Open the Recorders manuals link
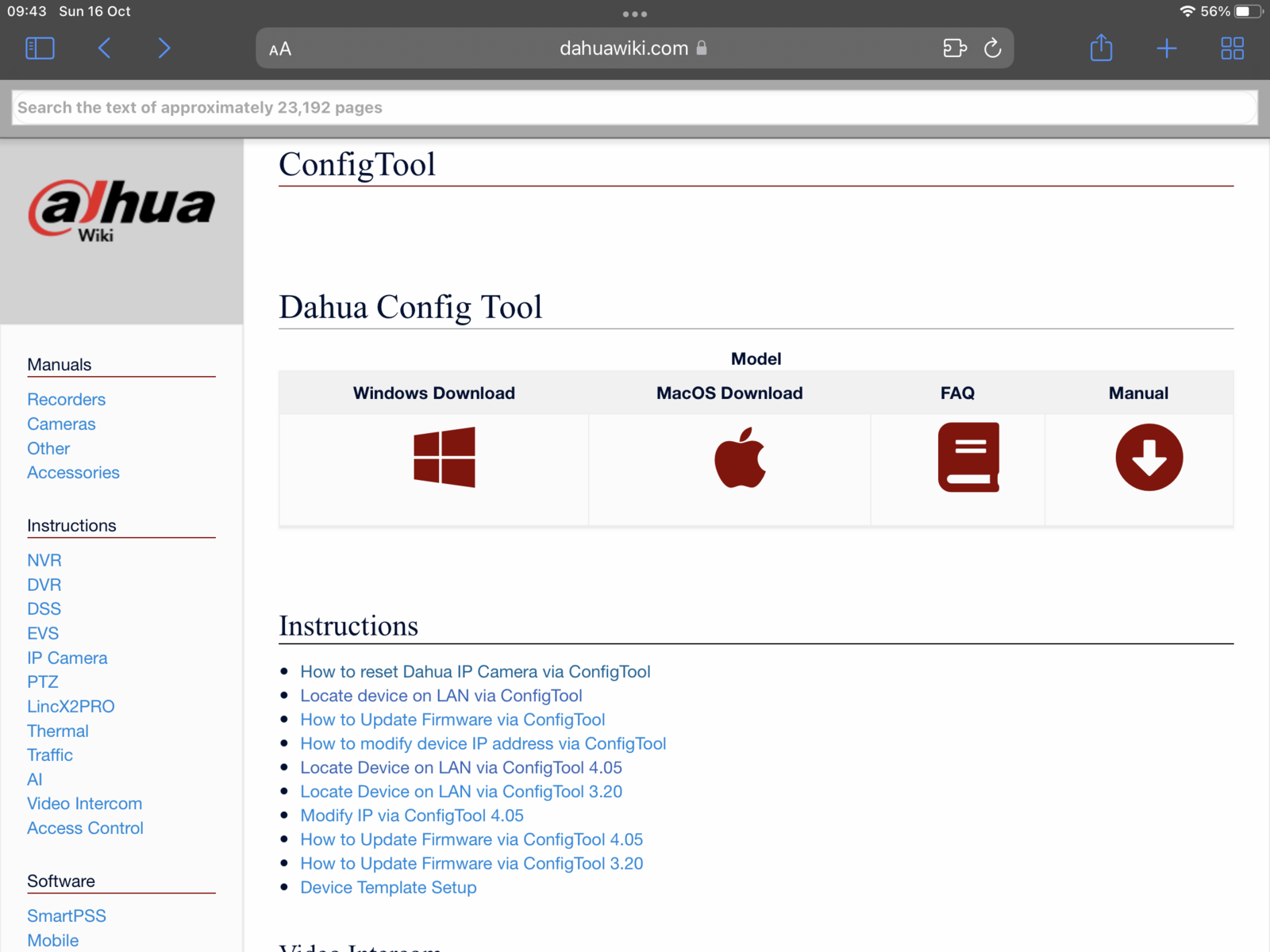Screen dimensions: 1270x952 coord(66,400)
